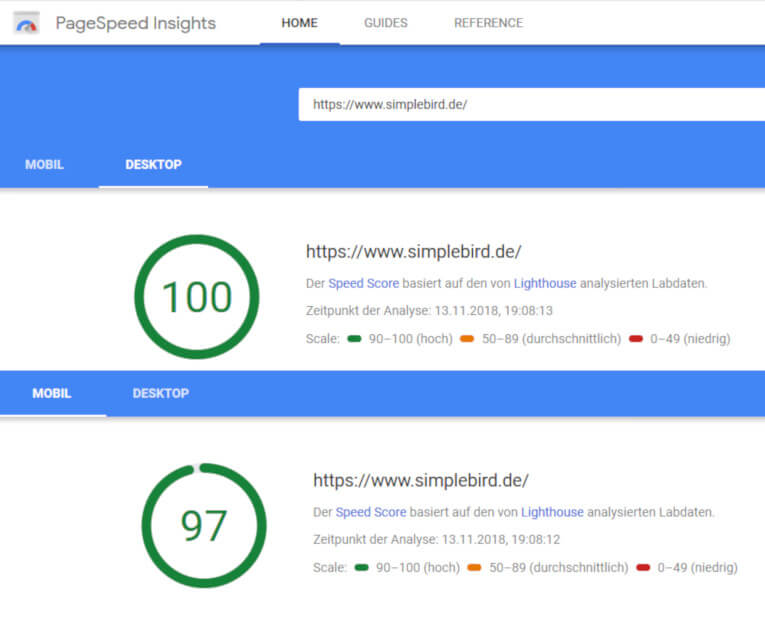Click orange 50–89 swatch in upper scale
765x621 pixels.
tap(467, 339)
